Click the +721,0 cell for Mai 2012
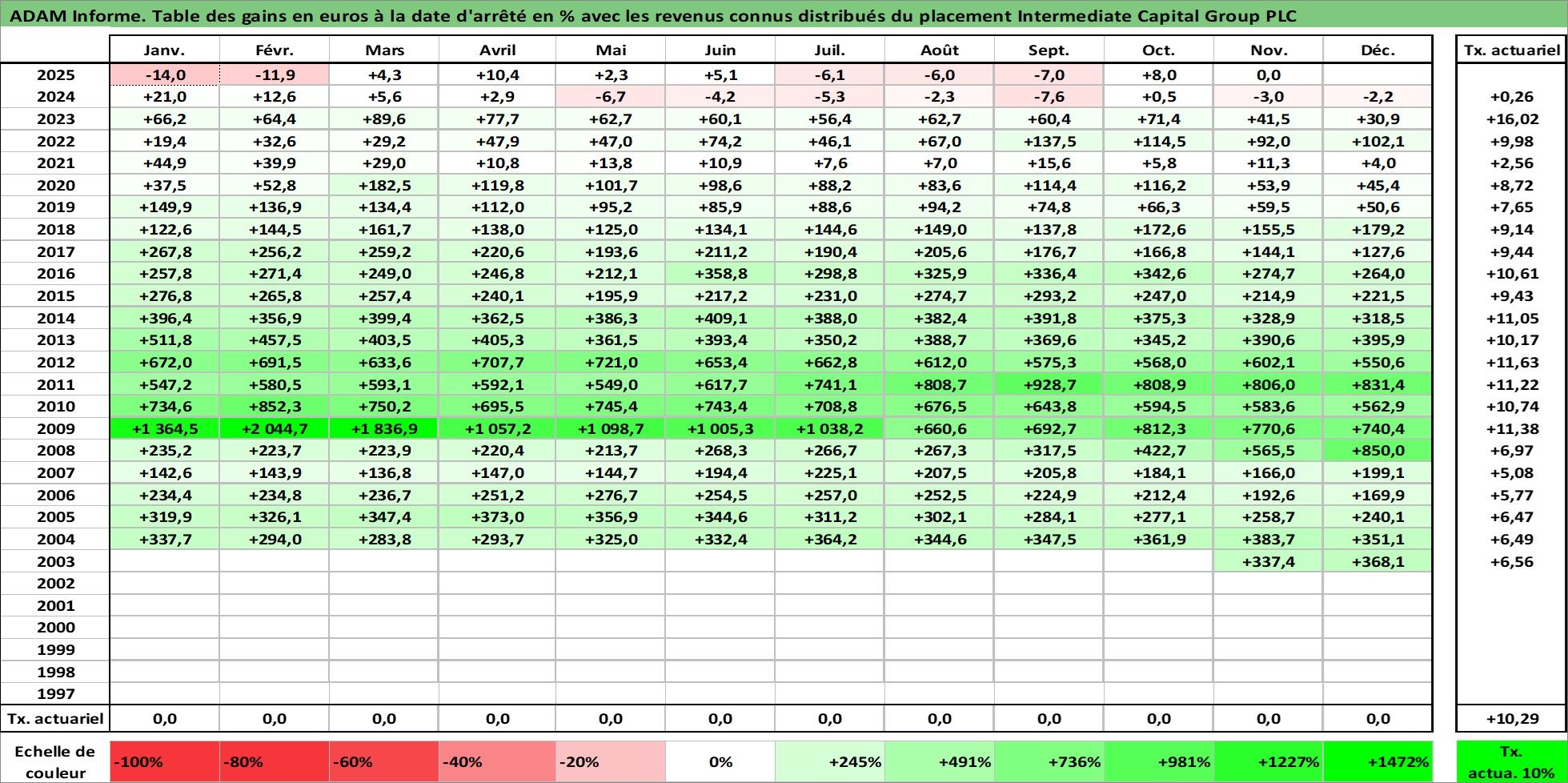 coord(611,362)
